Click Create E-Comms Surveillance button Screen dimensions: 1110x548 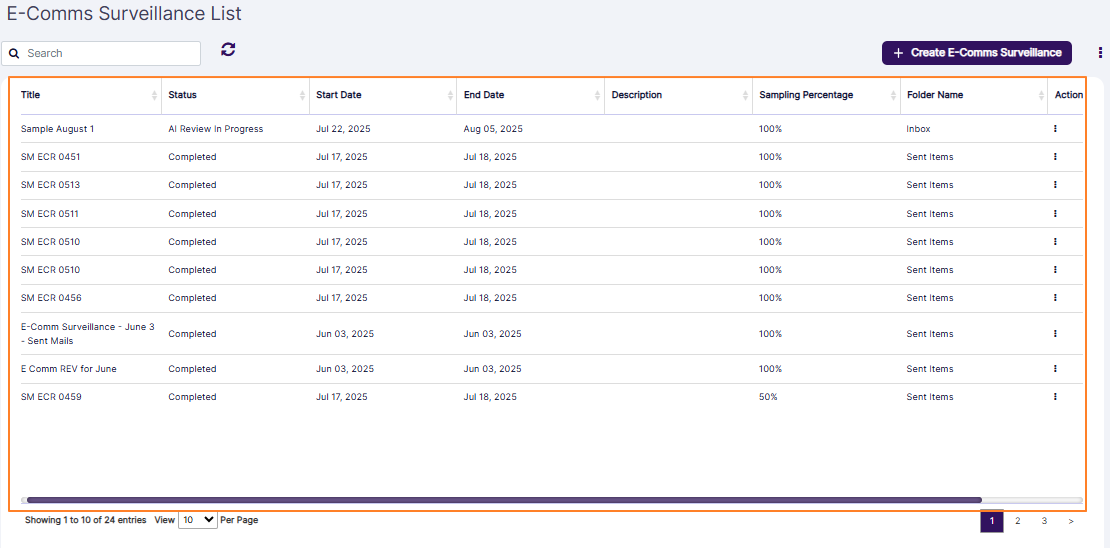click(977, 53)
